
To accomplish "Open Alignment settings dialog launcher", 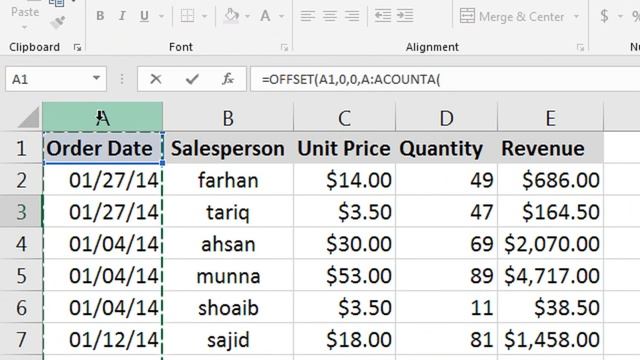I will click(x=580, y=47).
